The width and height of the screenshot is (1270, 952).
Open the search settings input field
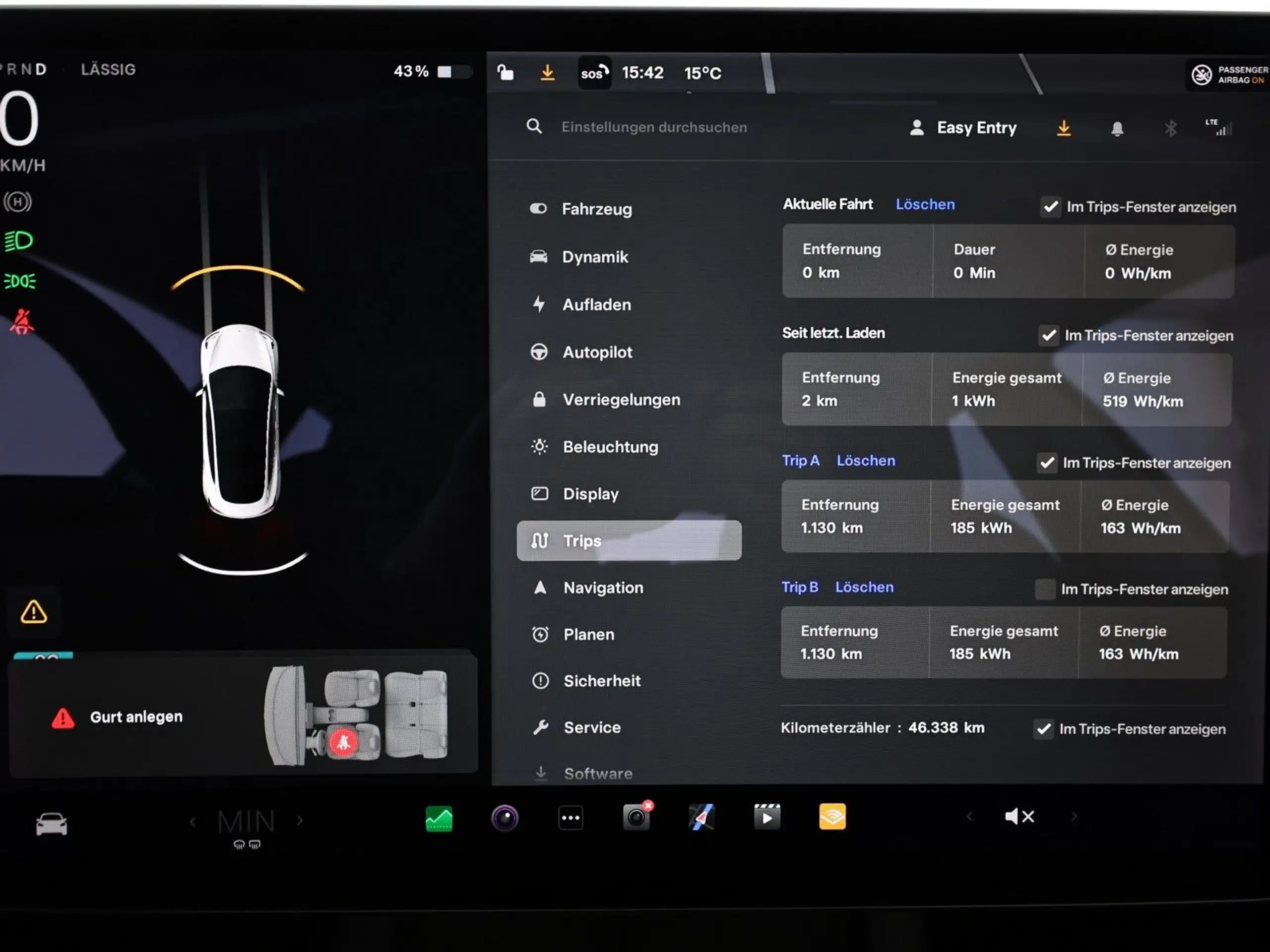(655, 127)
